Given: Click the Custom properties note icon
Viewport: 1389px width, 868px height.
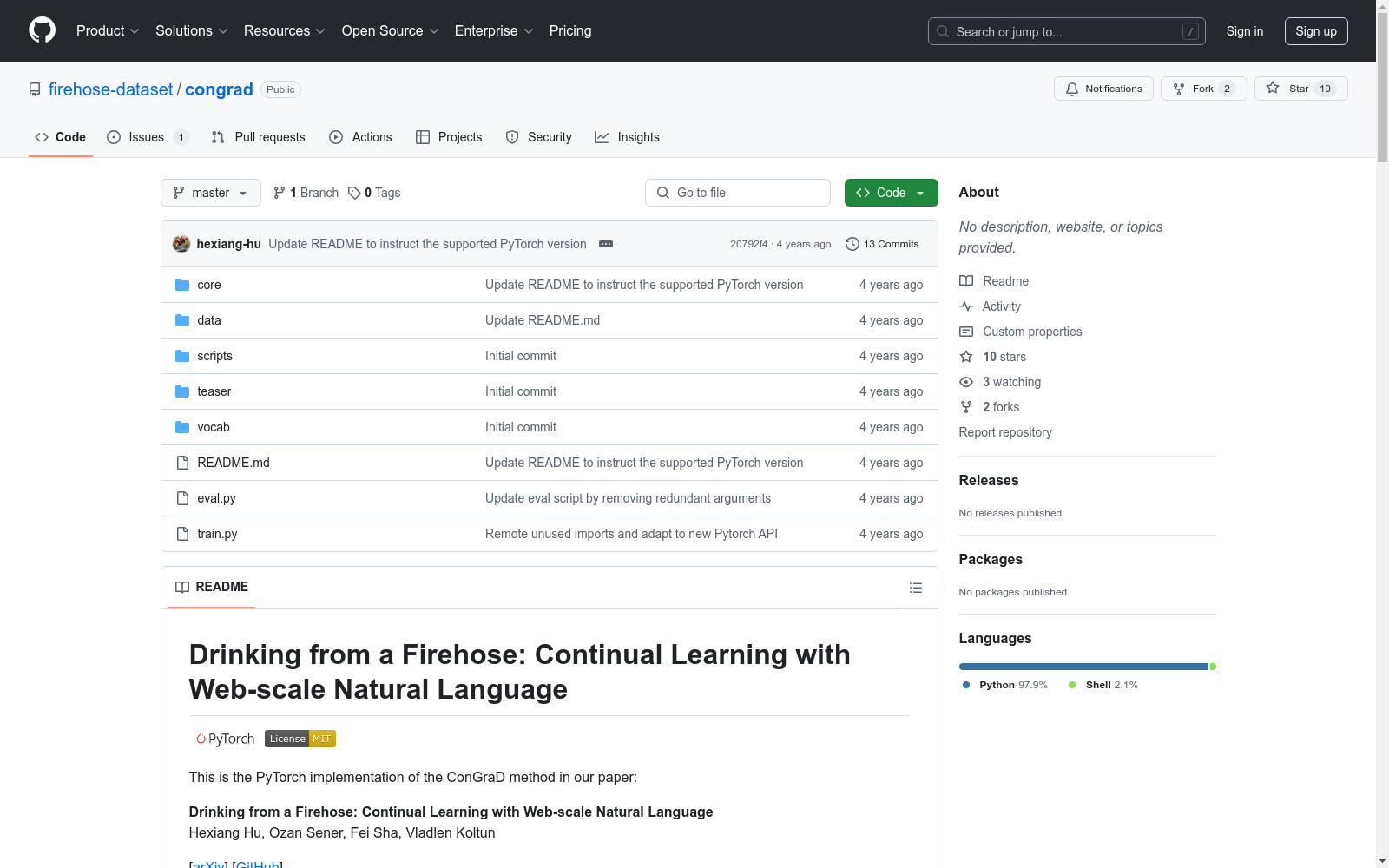Looking at the screenshot, I should [x=966, y=332].
